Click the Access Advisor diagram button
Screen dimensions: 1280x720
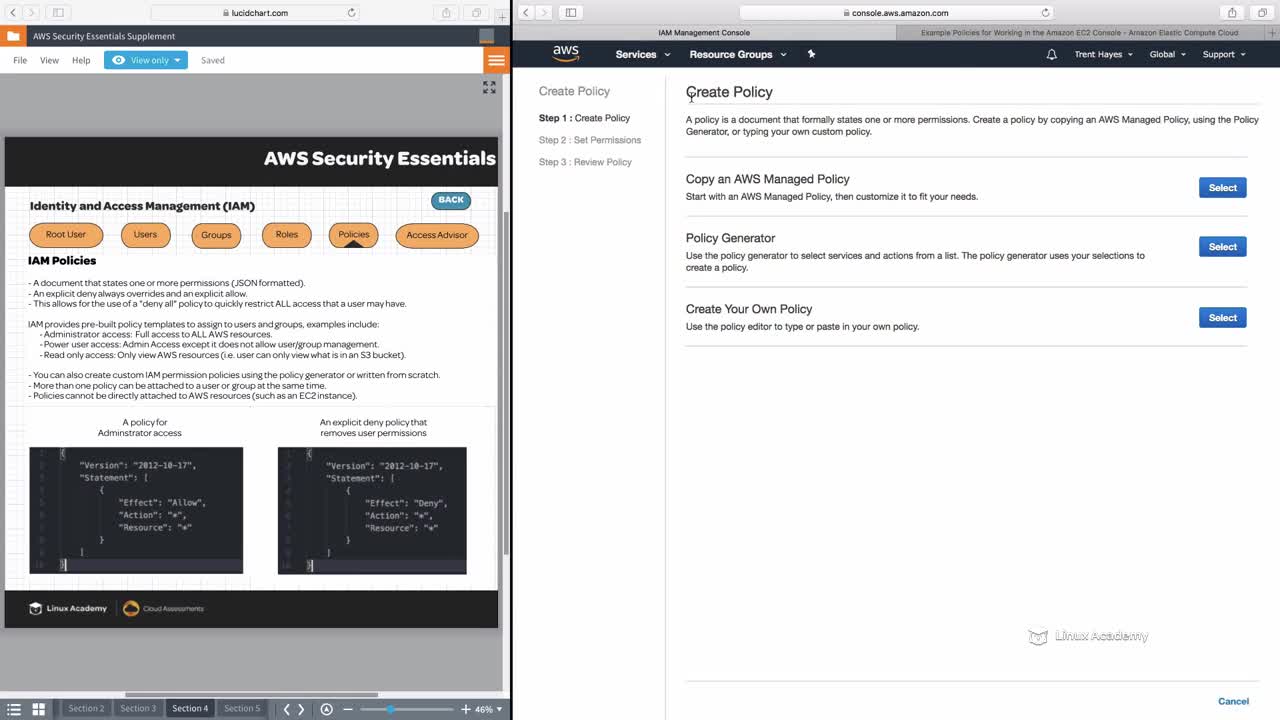437,235
